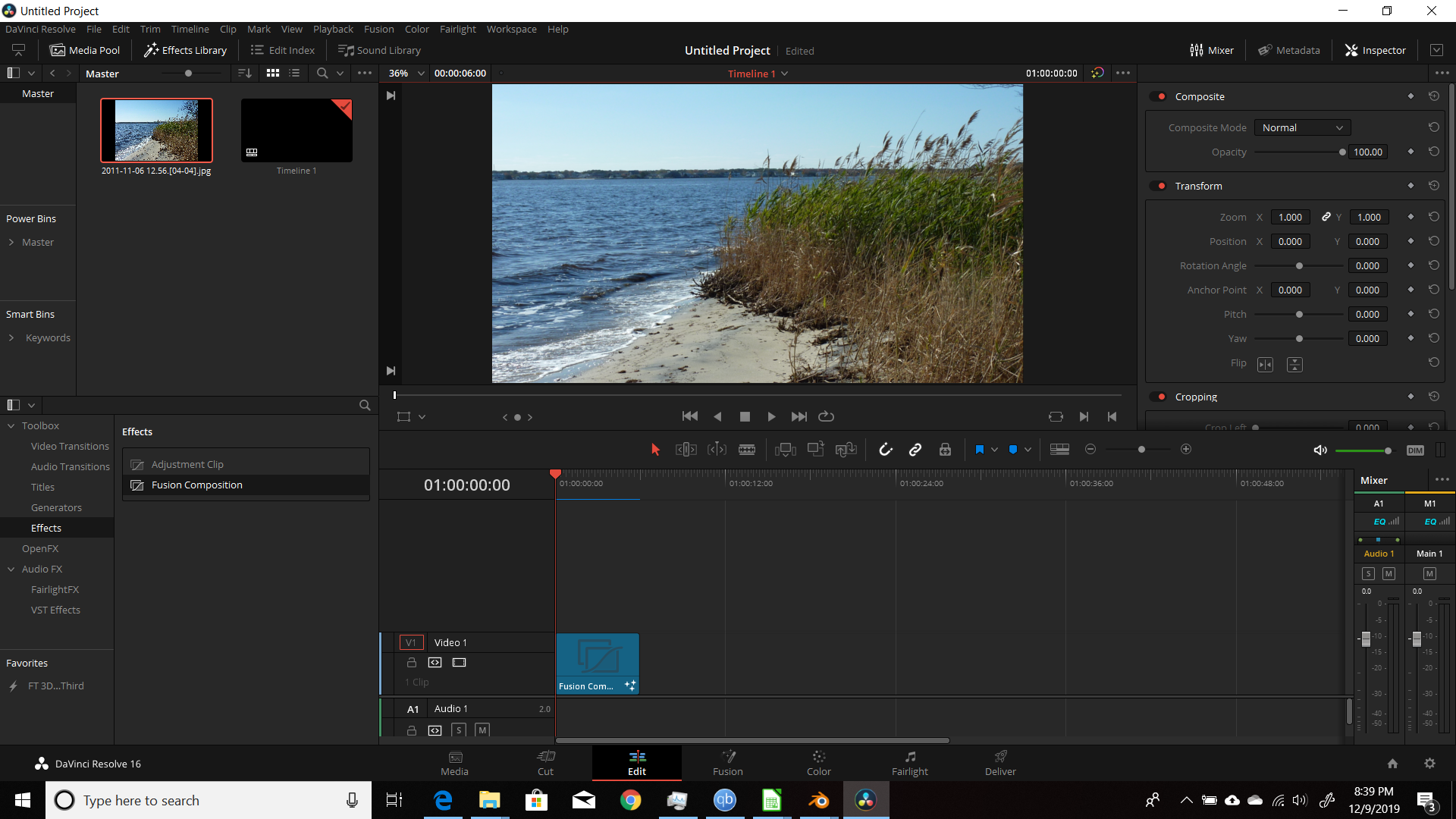Screen dimensions: 1456x819
Task: Reset the Opacity value
Action: [1434, 152]
